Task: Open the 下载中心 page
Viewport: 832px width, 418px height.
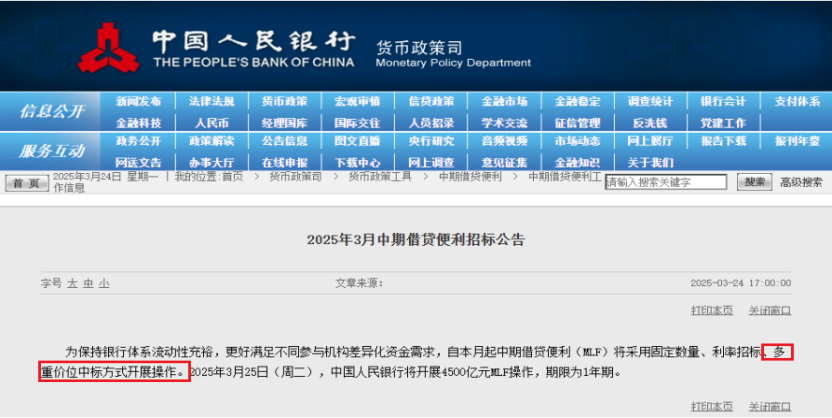Action: [x=357, y=163]
